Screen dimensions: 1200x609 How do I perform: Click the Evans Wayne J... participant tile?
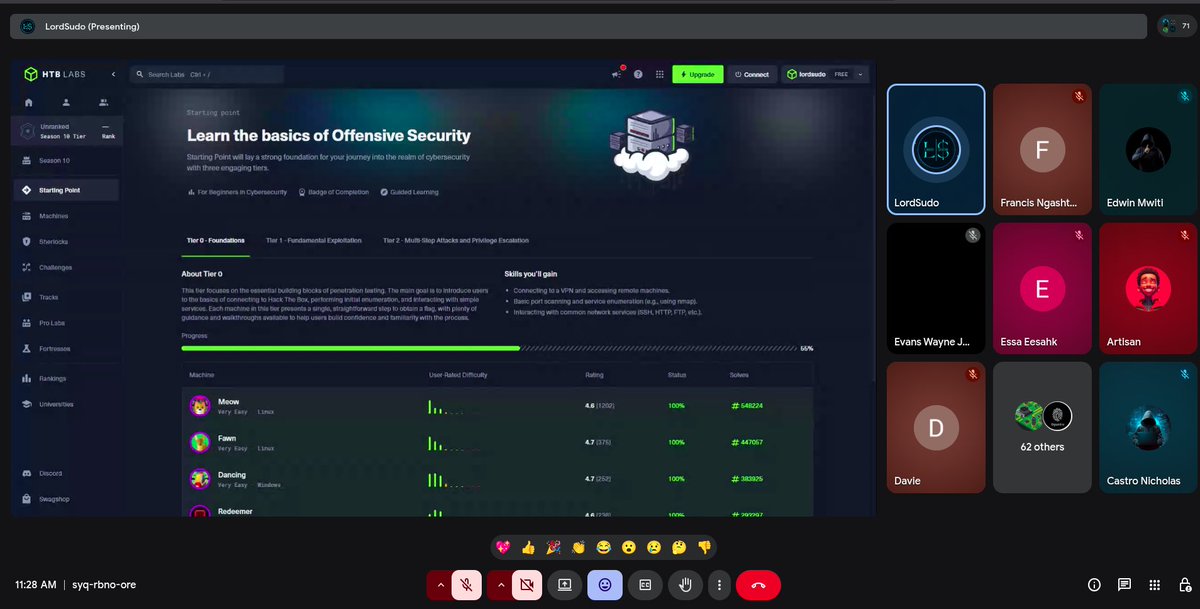click(x=936, y=288)
